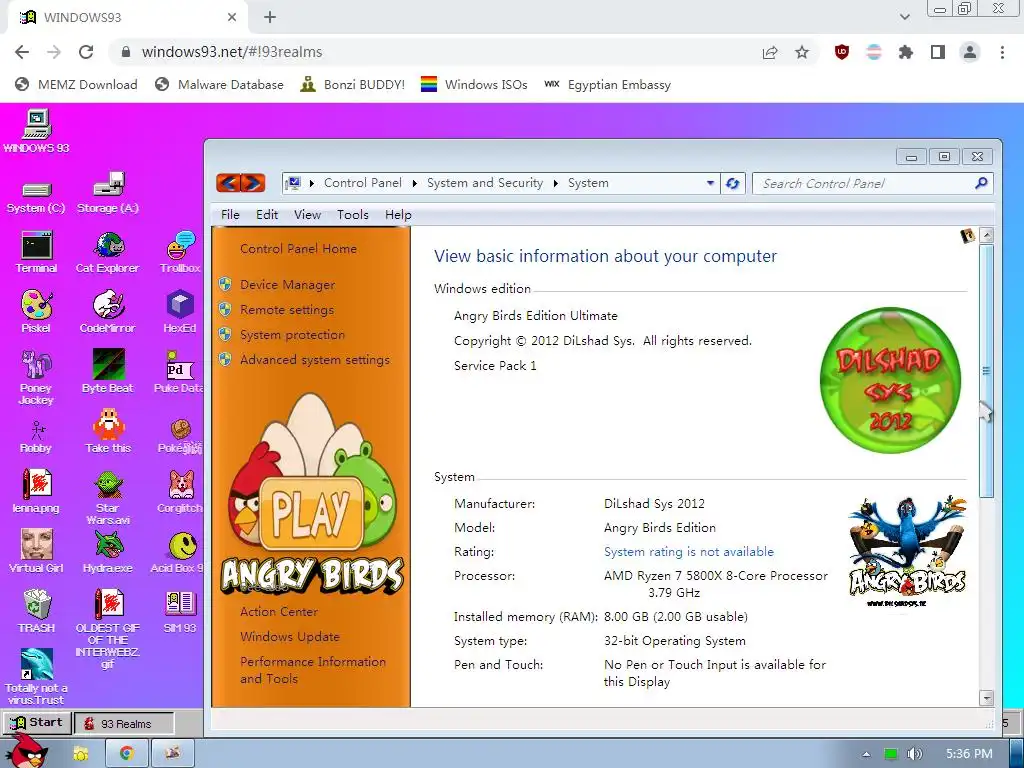Open the File menu

coord(230,215)
